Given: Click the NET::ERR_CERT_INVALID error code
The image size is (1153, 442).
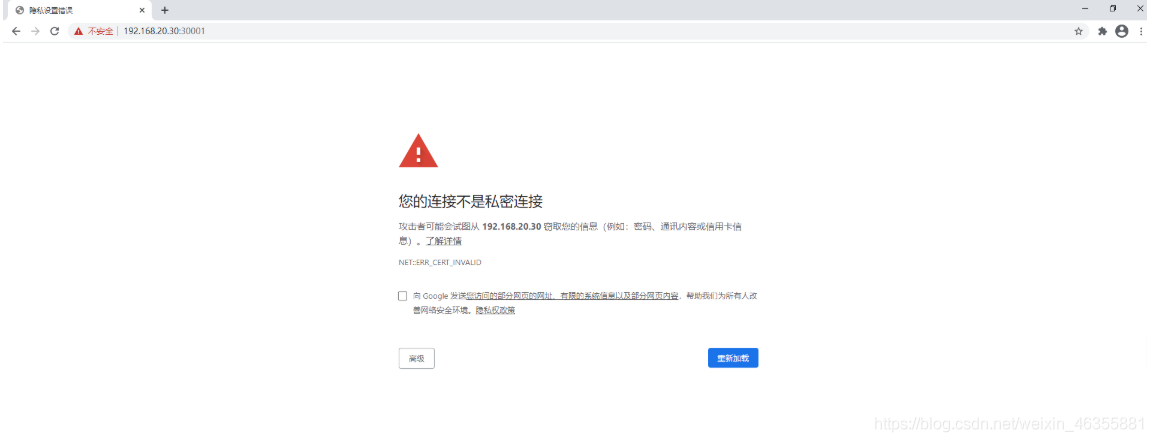Looking at the screenshot, I should 440,263.
